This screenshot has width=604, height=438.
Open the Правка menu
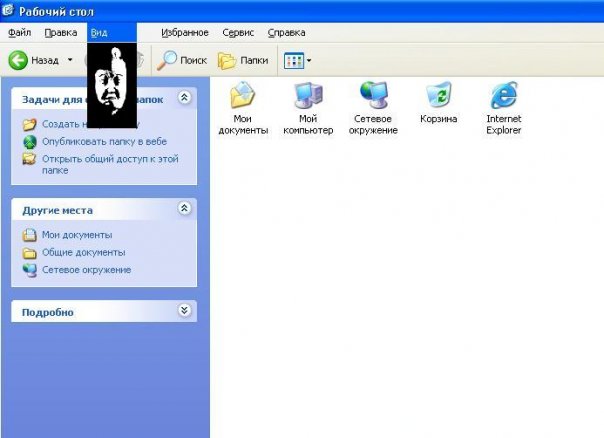click(61, 33)
